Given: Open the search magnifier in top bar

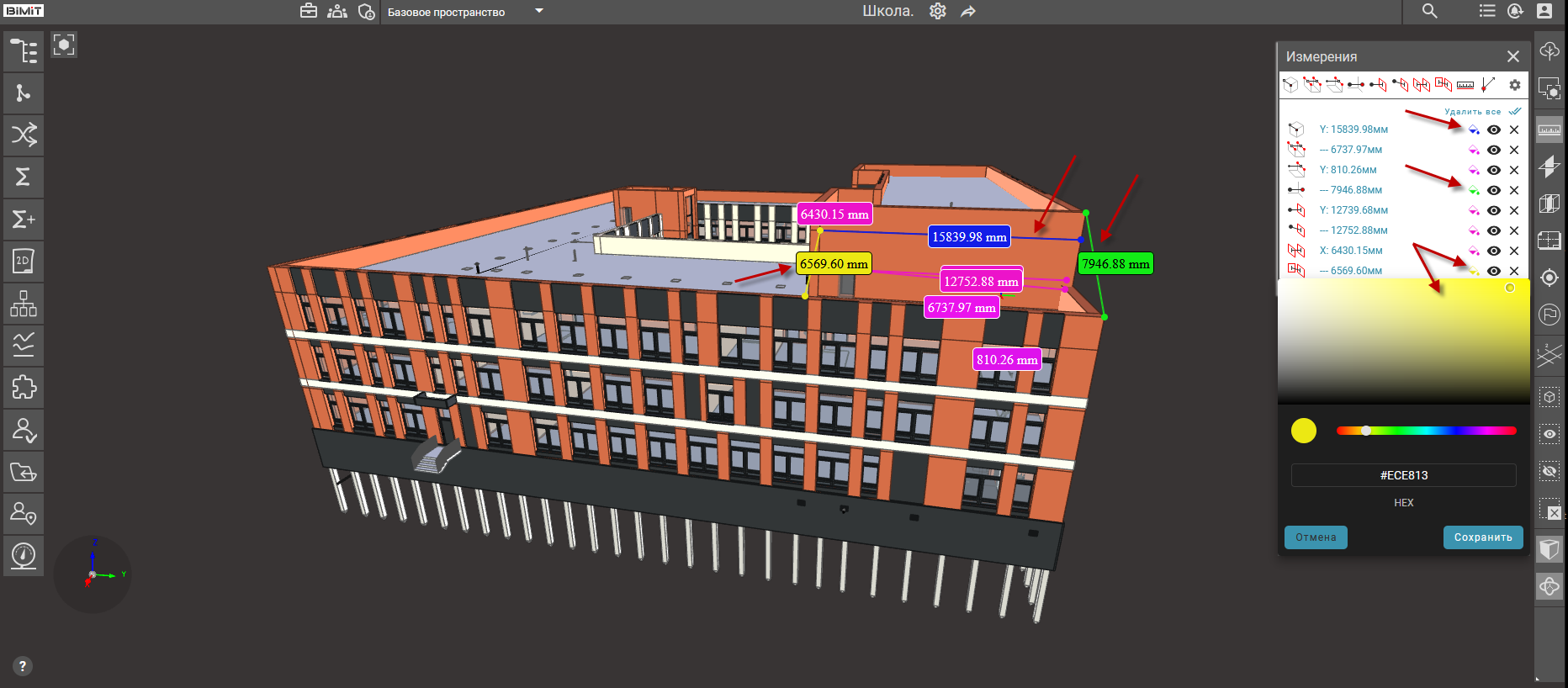Looking at the screenshot, I should pos(1429,11).
